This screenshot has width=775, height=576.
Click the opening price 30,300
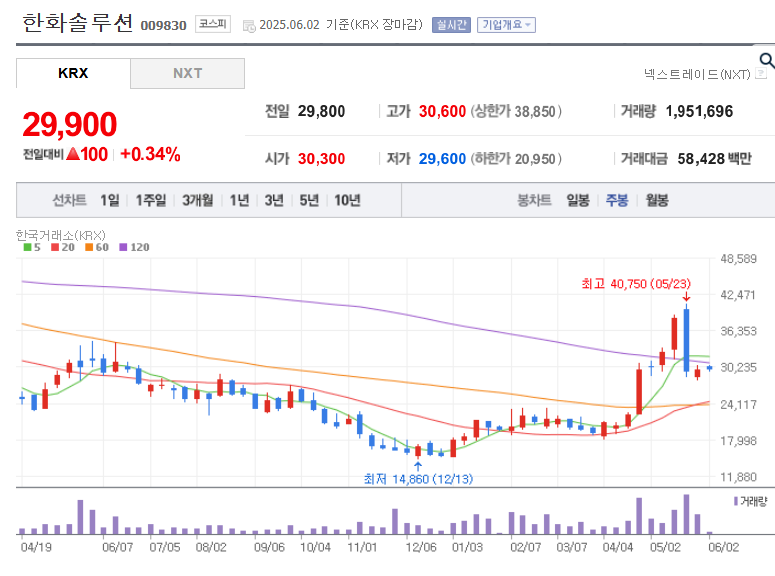coord(321,159)
